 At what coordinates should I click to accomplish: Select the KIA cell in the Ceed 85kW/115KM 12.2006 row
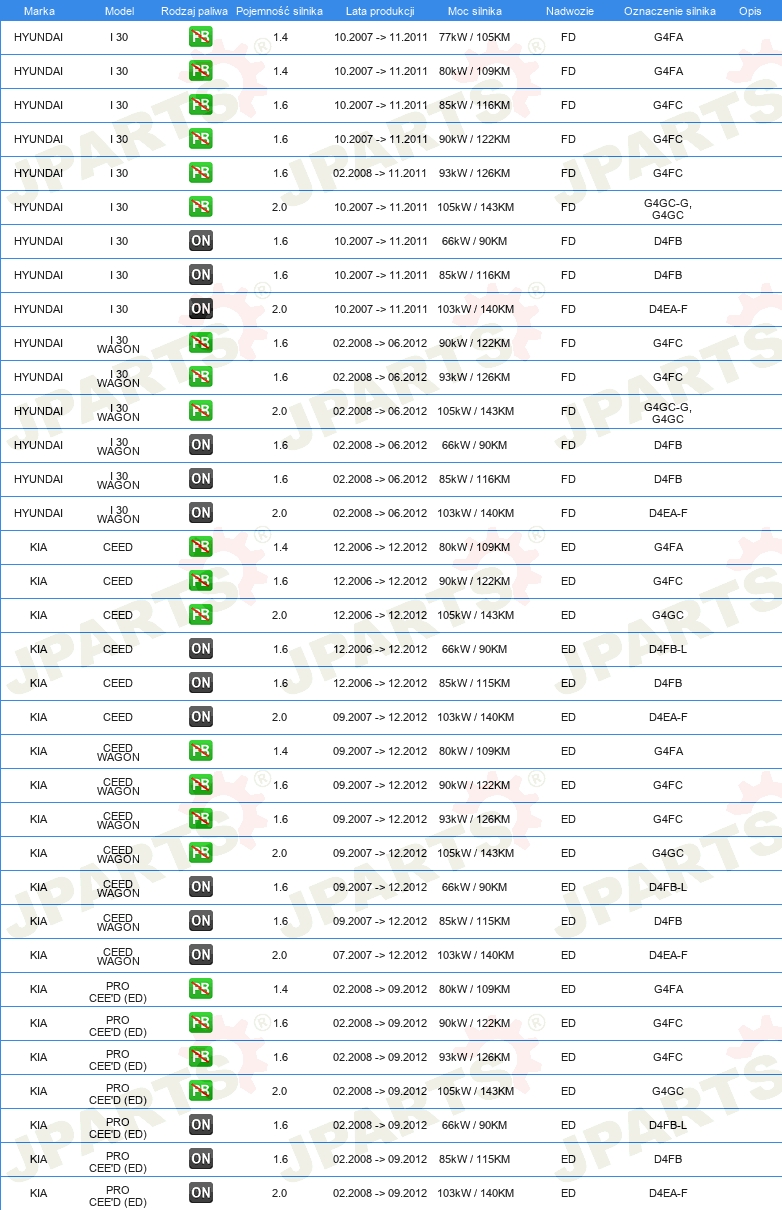(39, 684)
